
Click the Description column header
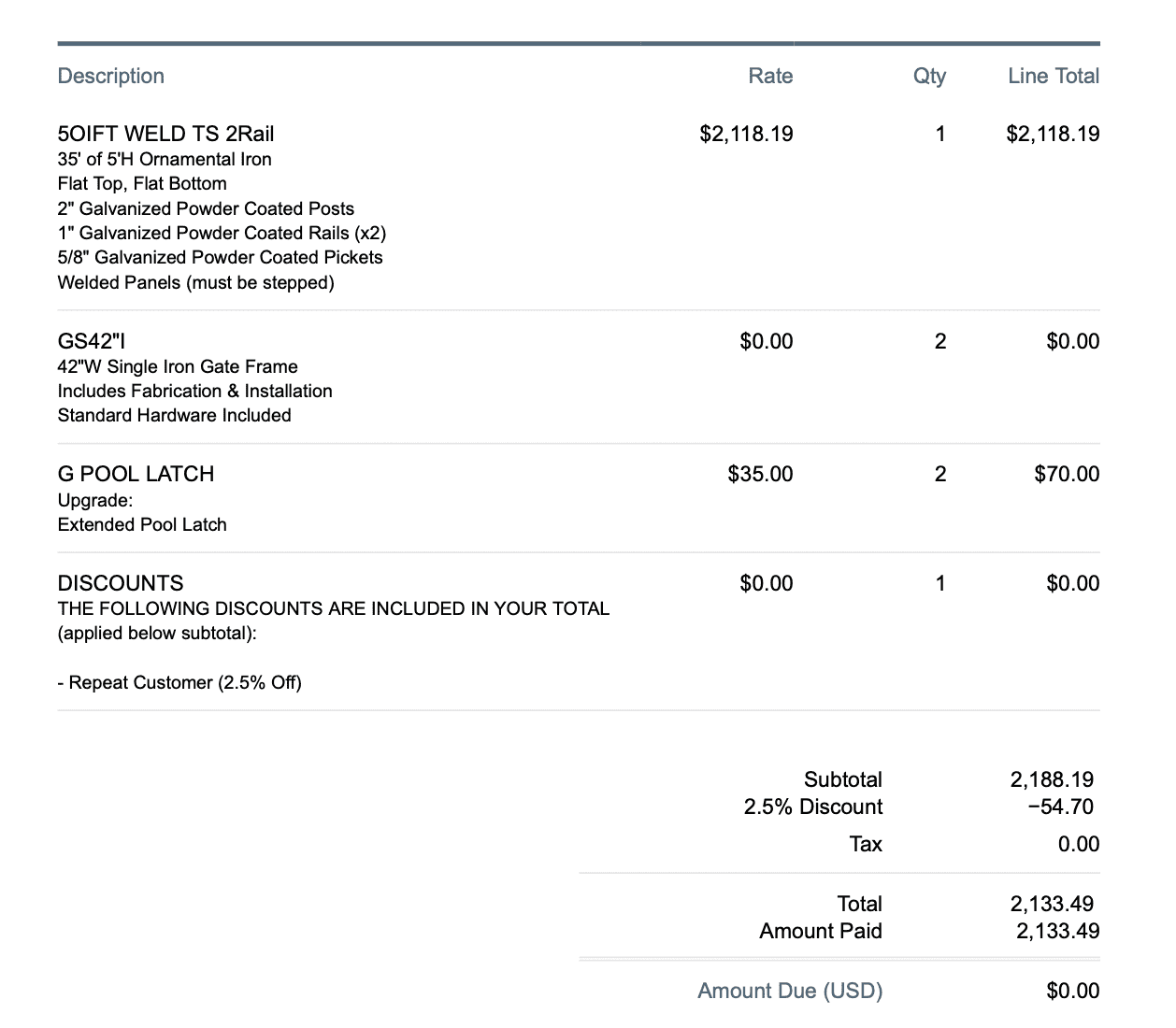(x=110, y=77)
